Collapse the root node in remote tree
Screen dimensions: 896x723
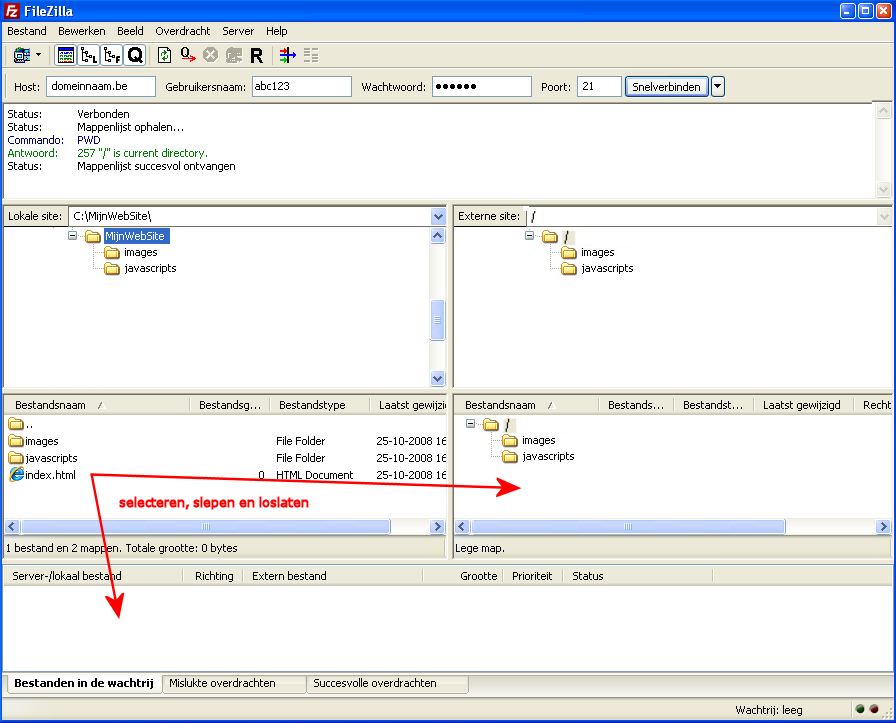coord(530,235)
